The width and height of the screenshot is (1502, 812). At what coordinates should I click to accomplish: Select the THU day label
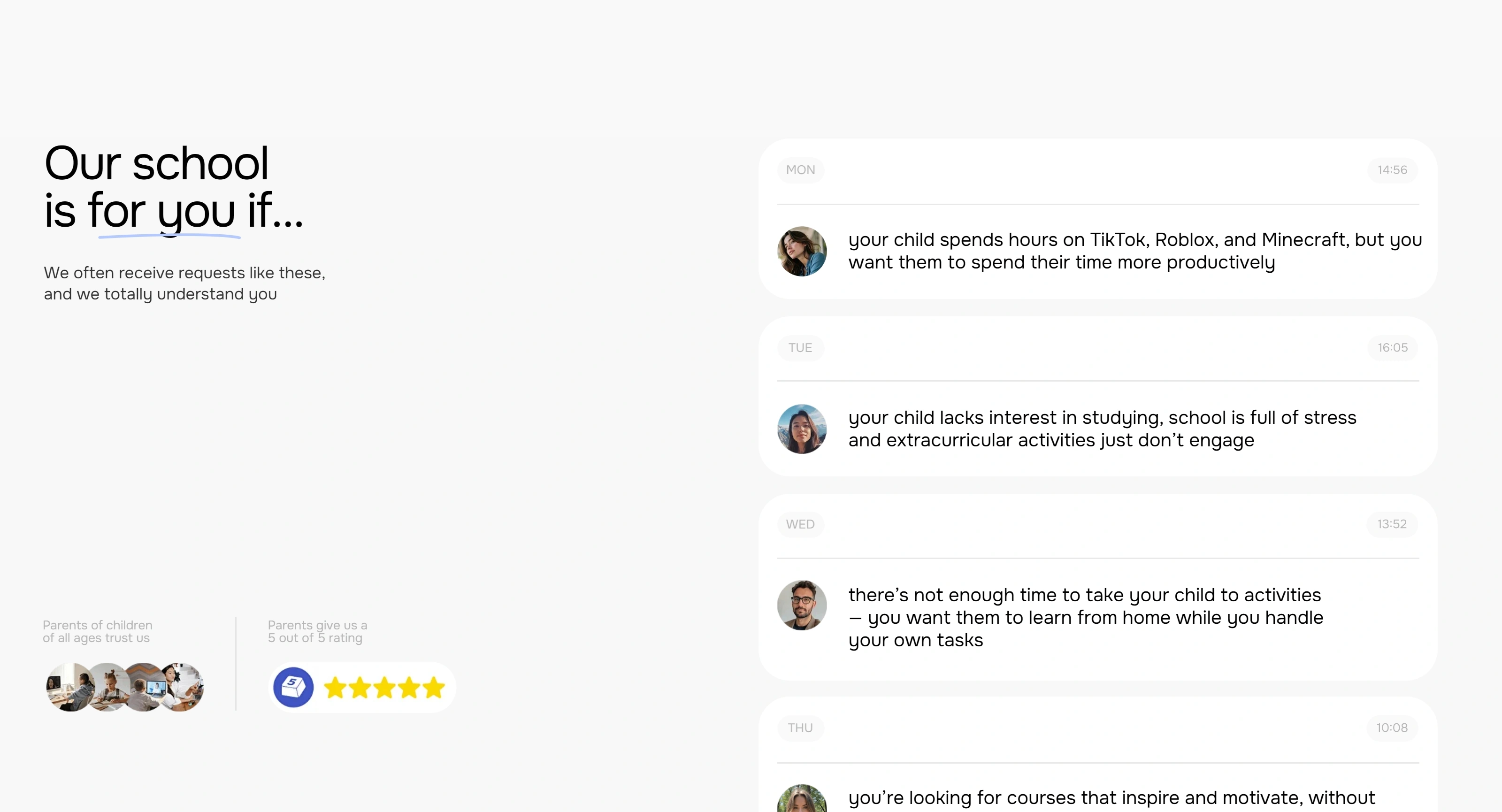pyautogui.click(x=801, y=728)
